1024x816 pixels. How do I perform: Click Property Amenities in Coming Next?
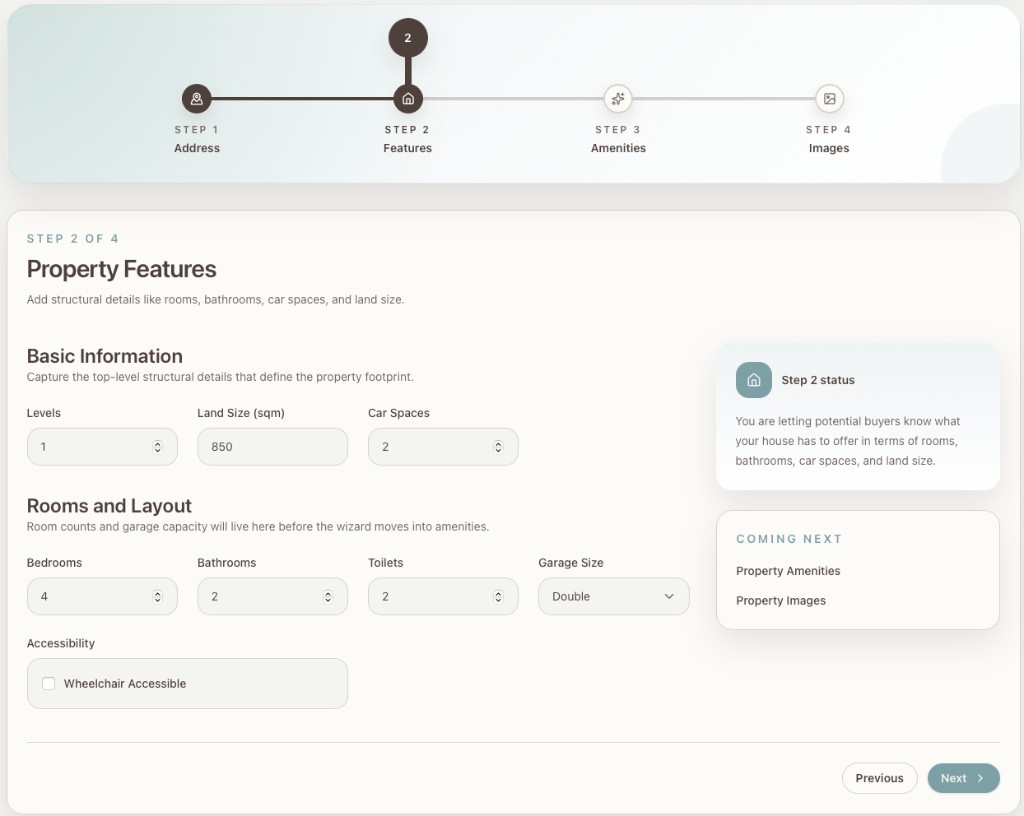click(x=788, y=571)
